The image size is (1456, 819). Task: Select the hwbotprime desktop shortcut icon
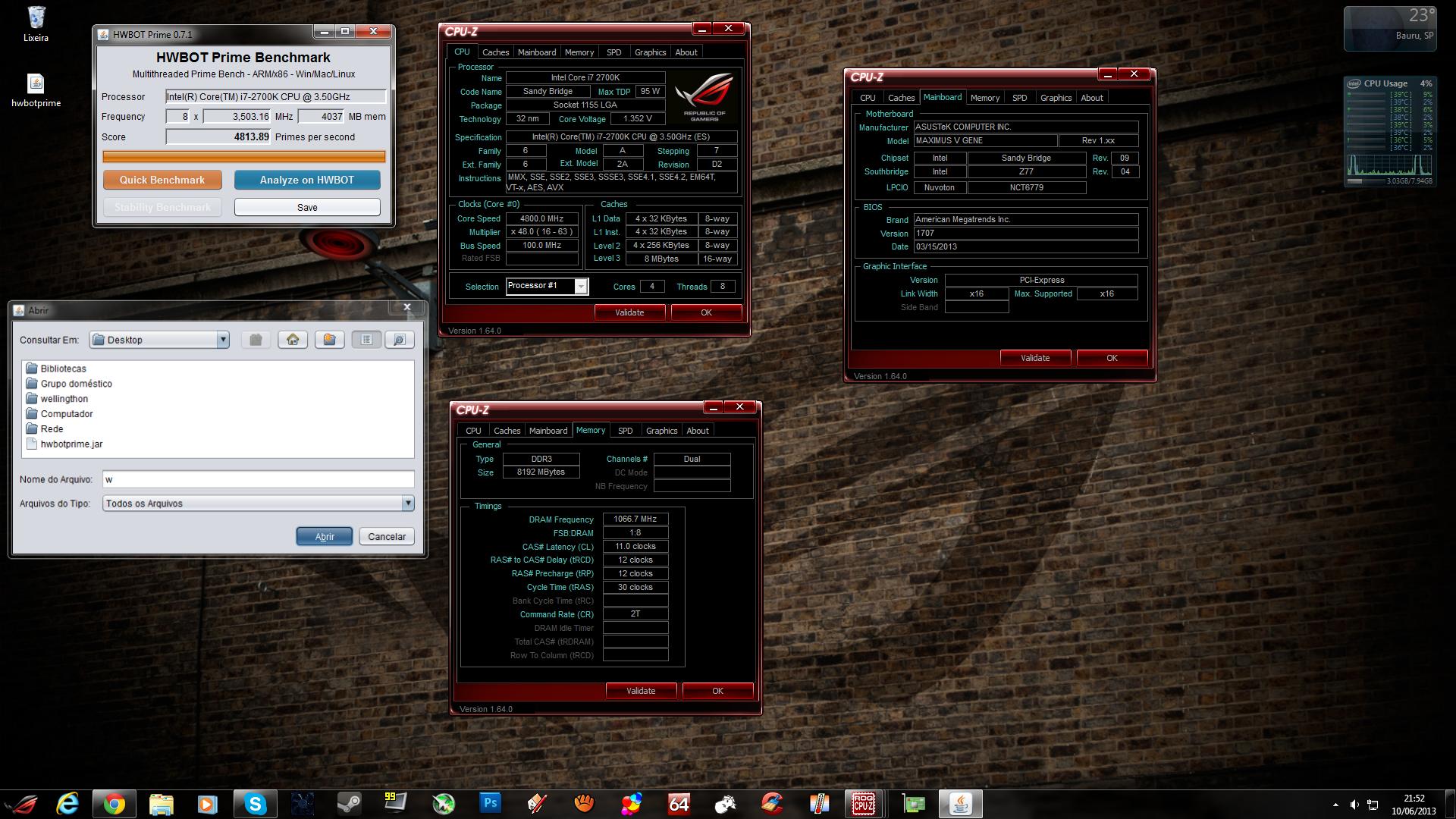36,90
